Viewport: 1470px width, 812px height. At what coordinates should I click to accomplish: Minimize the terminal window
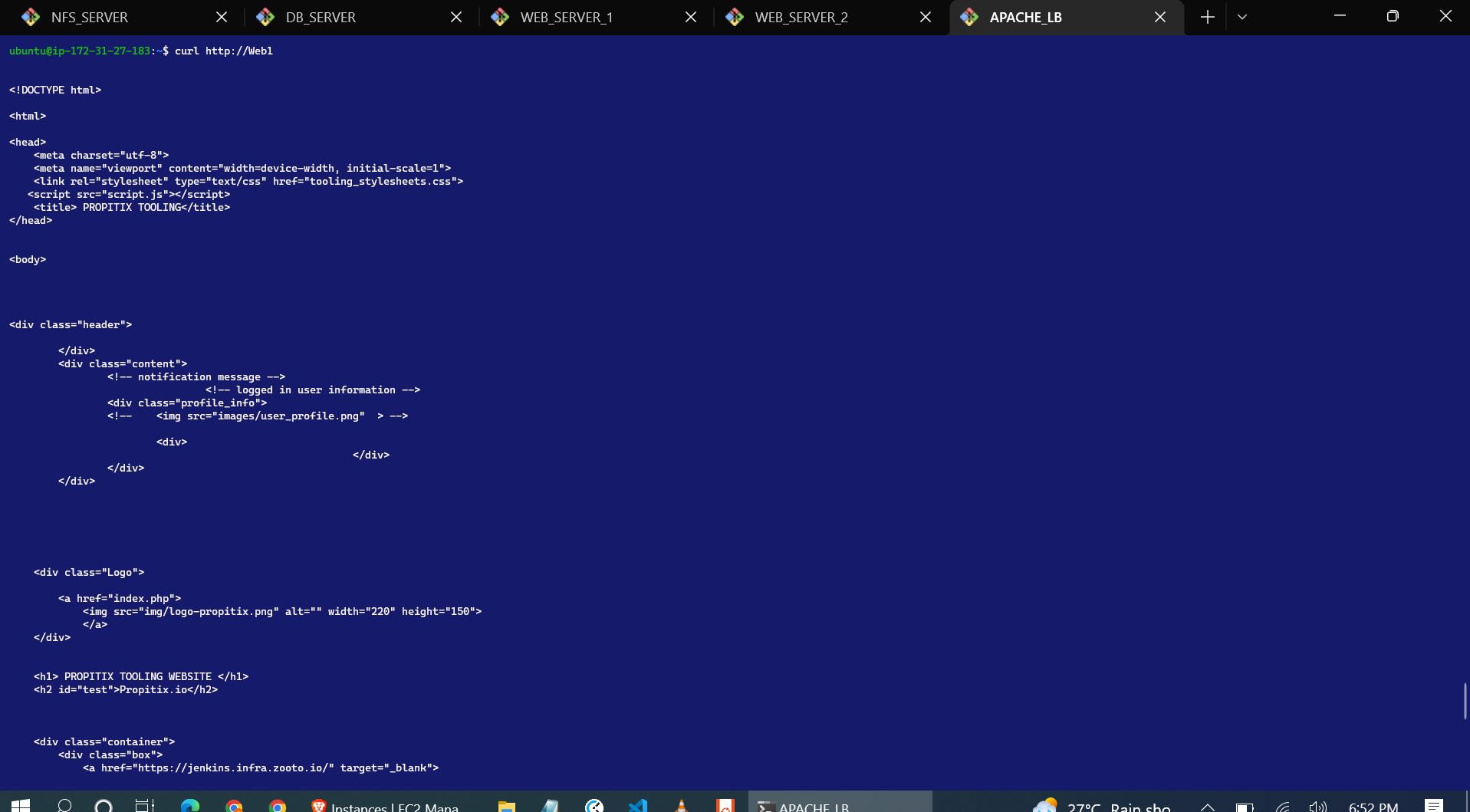coord(1340,16)
